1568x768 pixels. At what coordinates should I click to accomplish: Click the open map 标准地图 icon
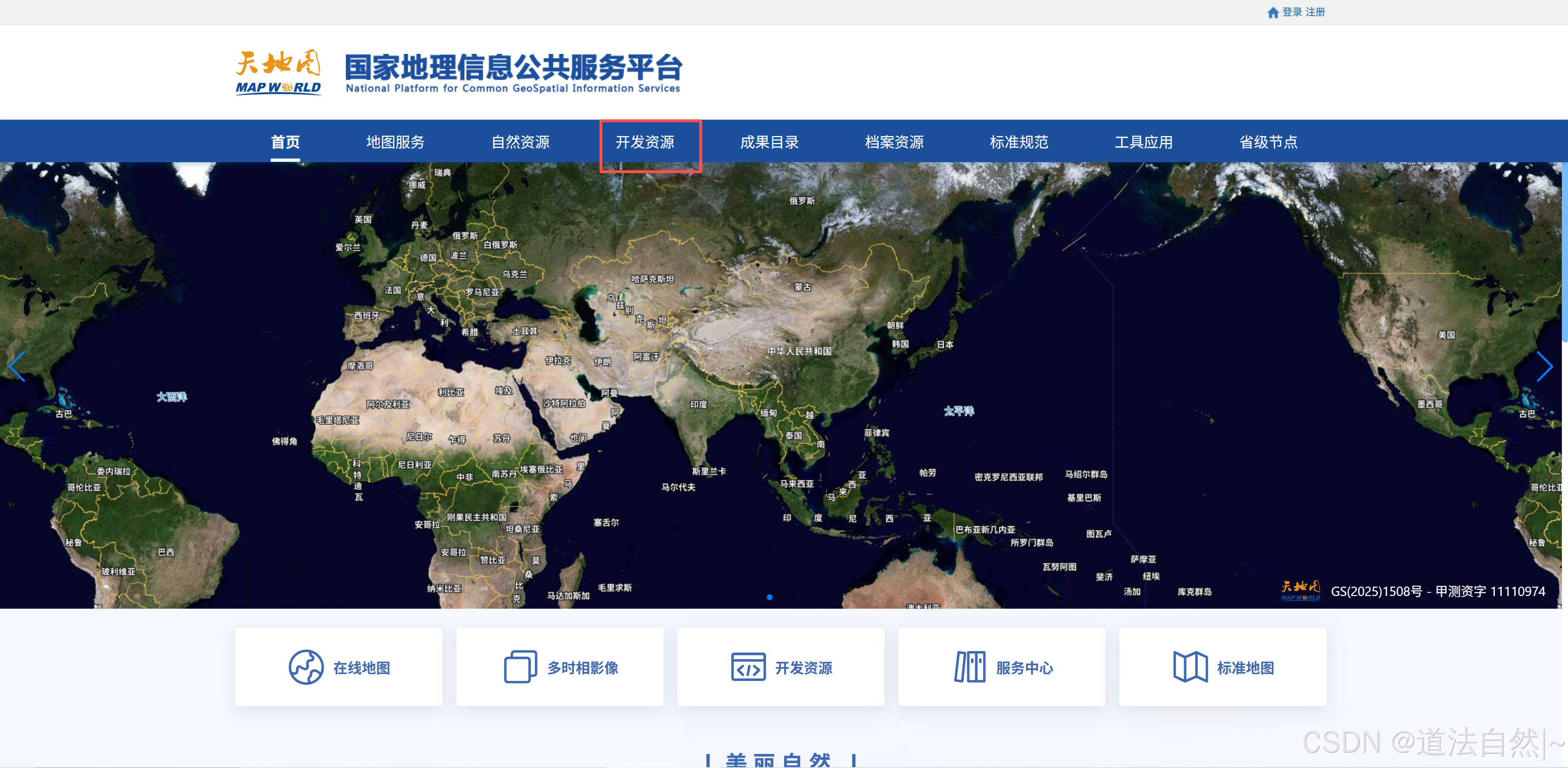pos(1190,667)
